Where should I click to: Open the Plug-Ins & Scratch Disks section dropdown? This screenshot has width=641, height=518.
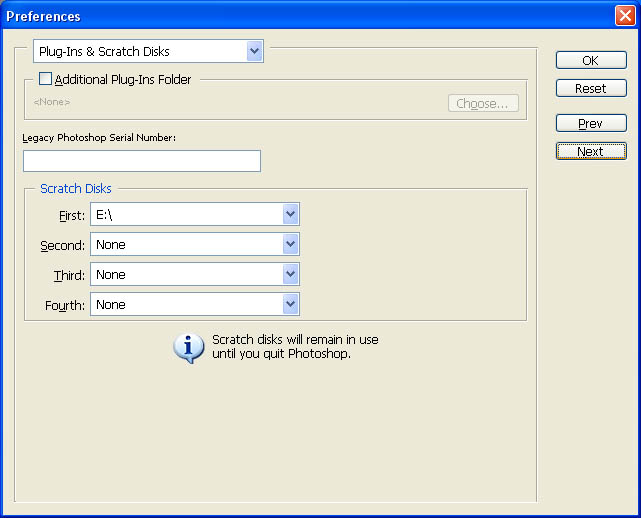[148, 51]
